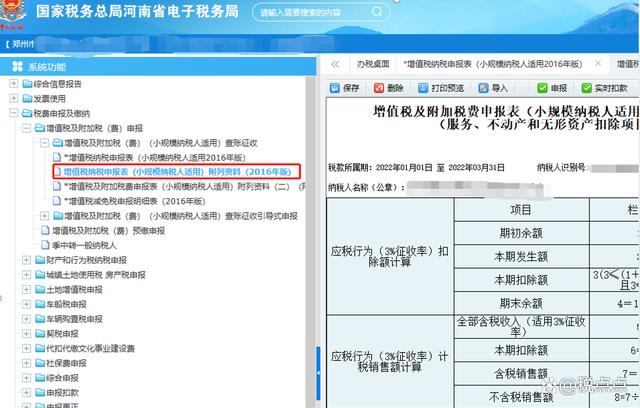The image size is (640, 408).
Task: Switch to the 办税桌面 tab
Action: click(373, 64)
